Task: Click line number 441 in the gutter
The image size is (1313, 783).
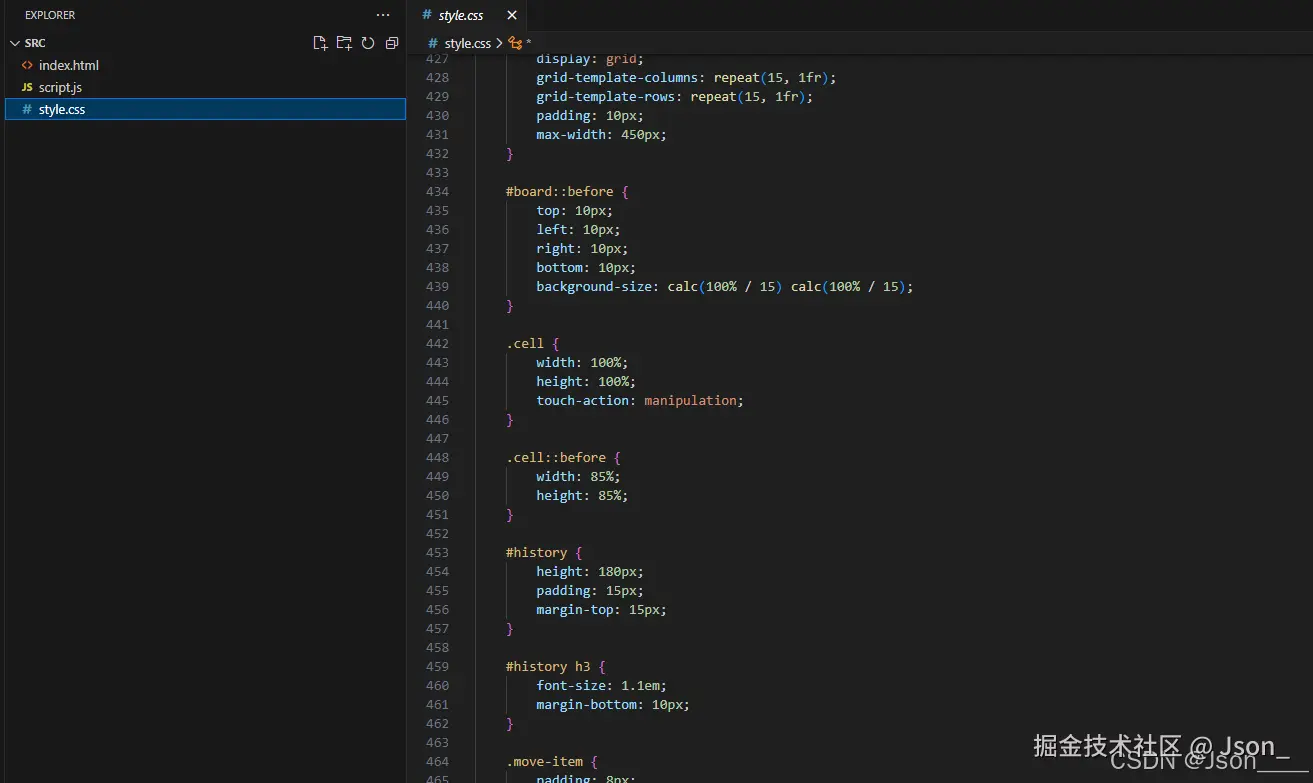Action: coord(437,324)
